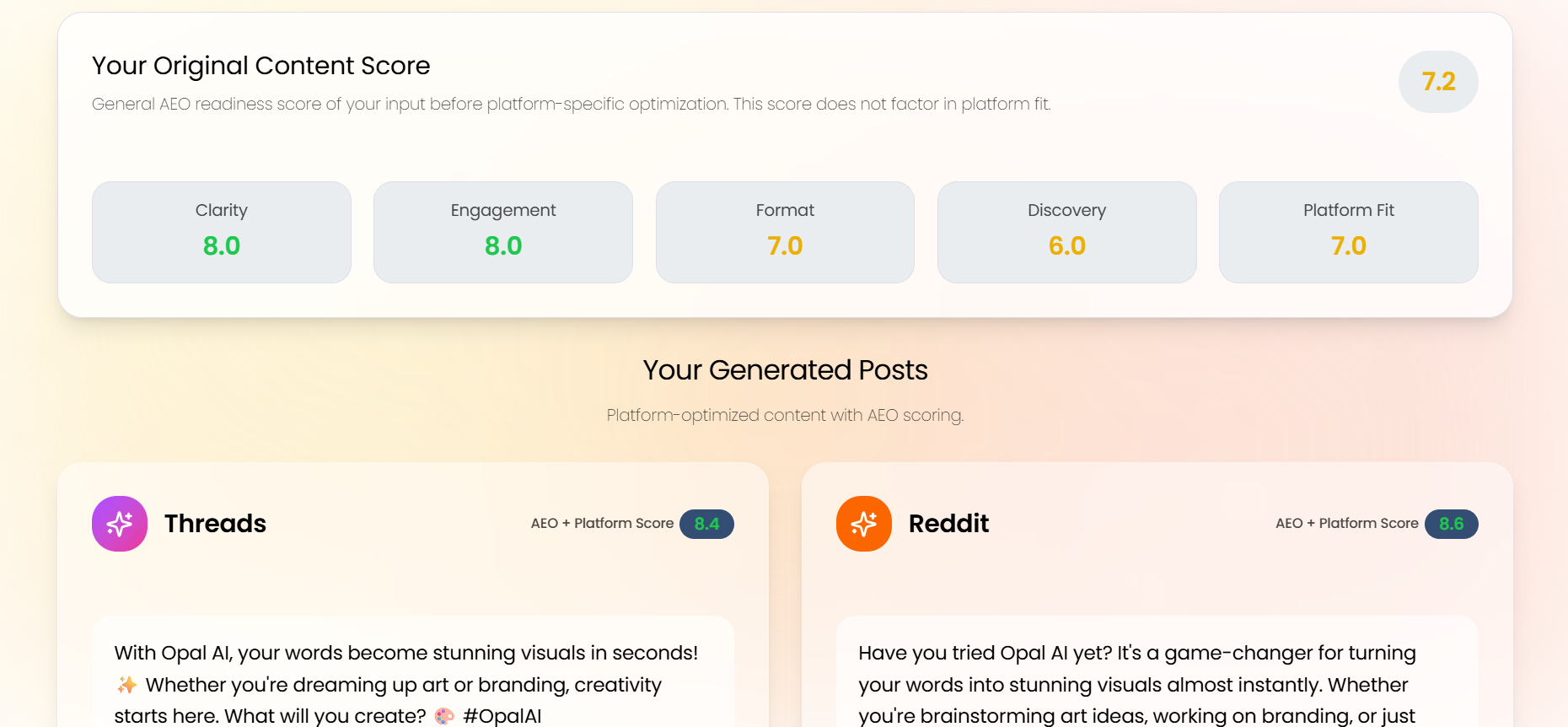Screen dimensions: 1568x727
Task: Click the Reddit sparkle icon
Action: point(864,524)
